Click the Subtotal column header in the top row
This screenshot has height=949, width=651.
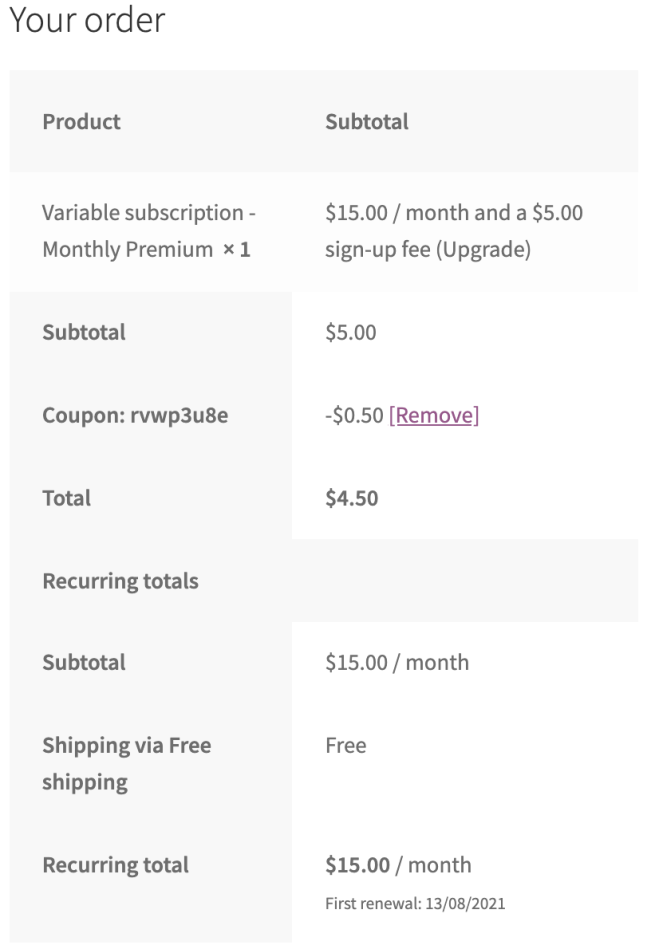coord(367,122)
